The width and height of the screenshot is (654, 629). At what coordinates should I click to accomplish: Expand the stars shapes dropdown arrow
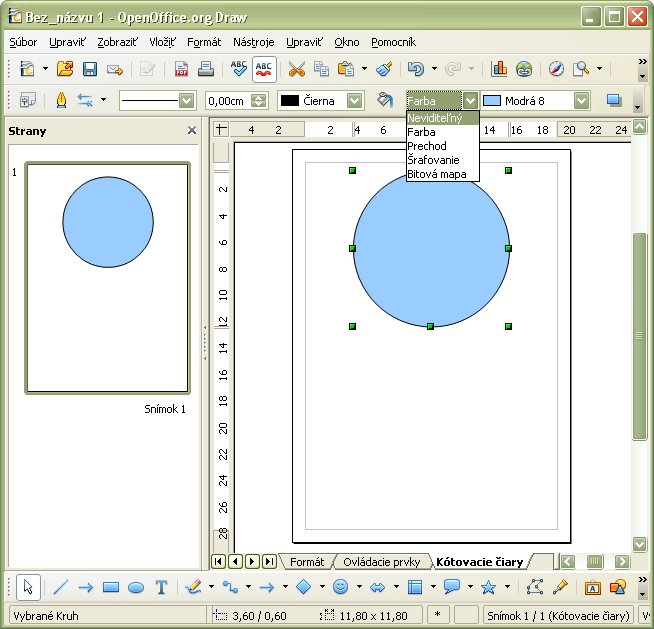tap(507, 587)
